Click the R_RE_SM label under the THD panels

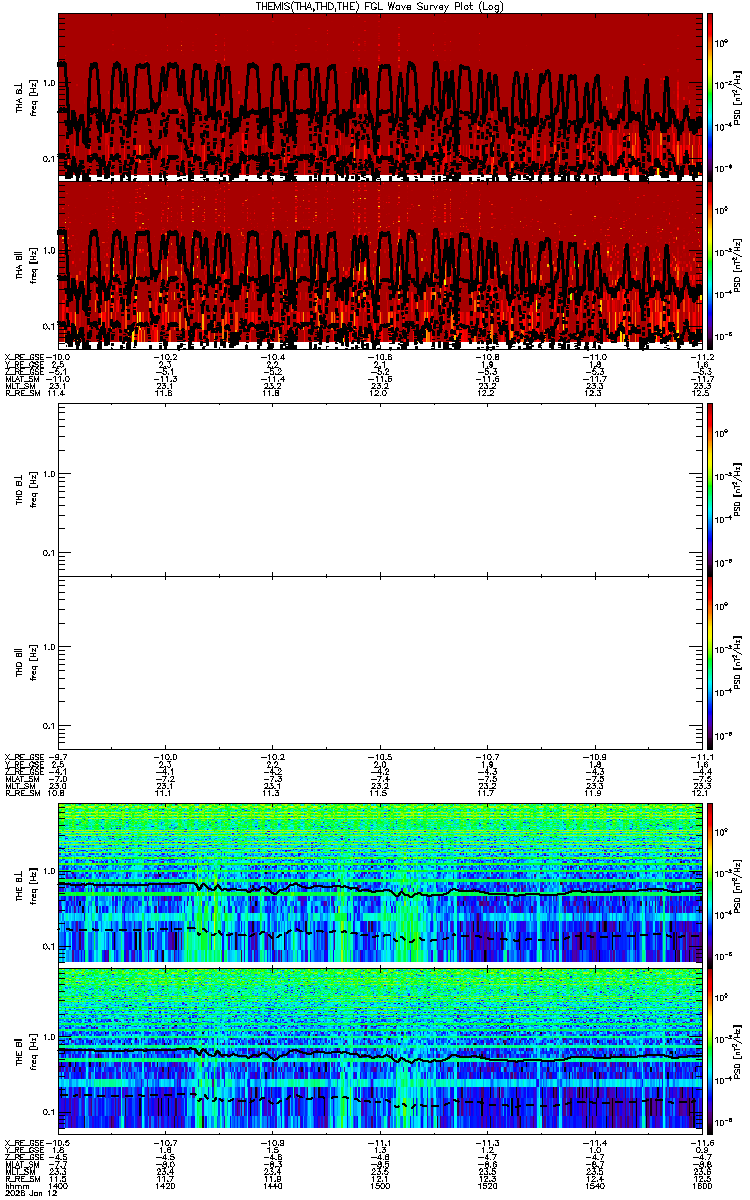[x=20, y=793]
